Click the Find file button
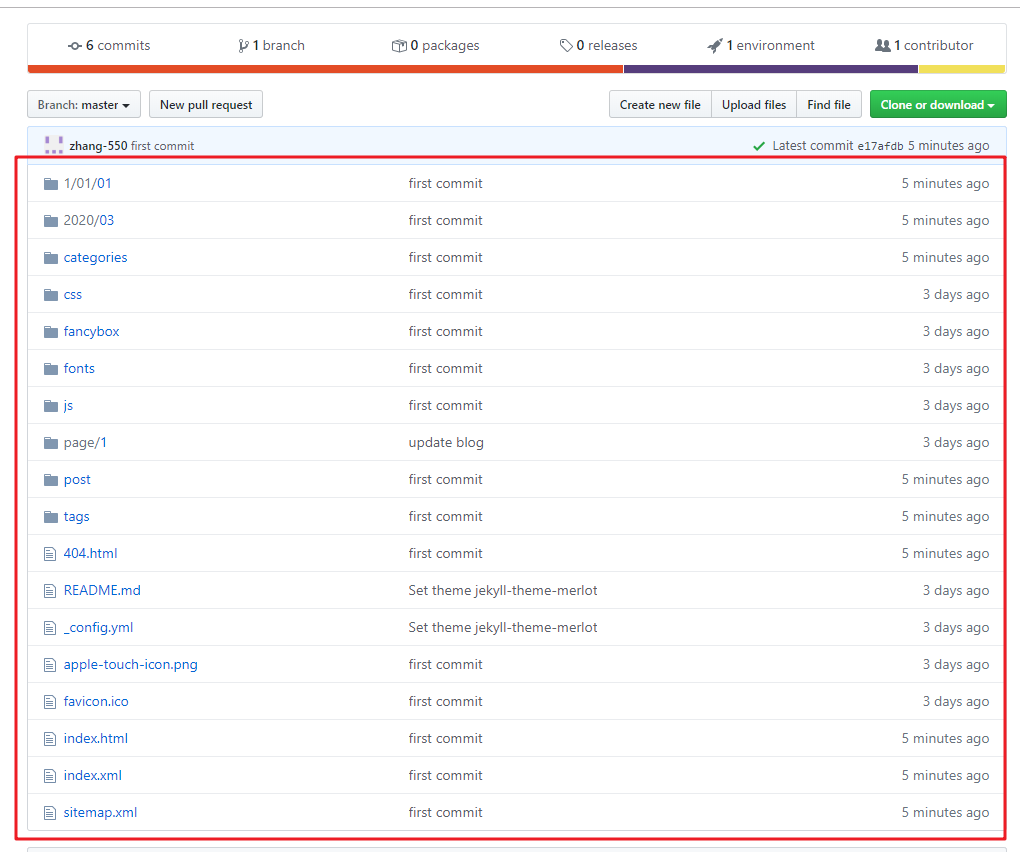Screen dimensions: 1020x852 [x=829, y=105]
